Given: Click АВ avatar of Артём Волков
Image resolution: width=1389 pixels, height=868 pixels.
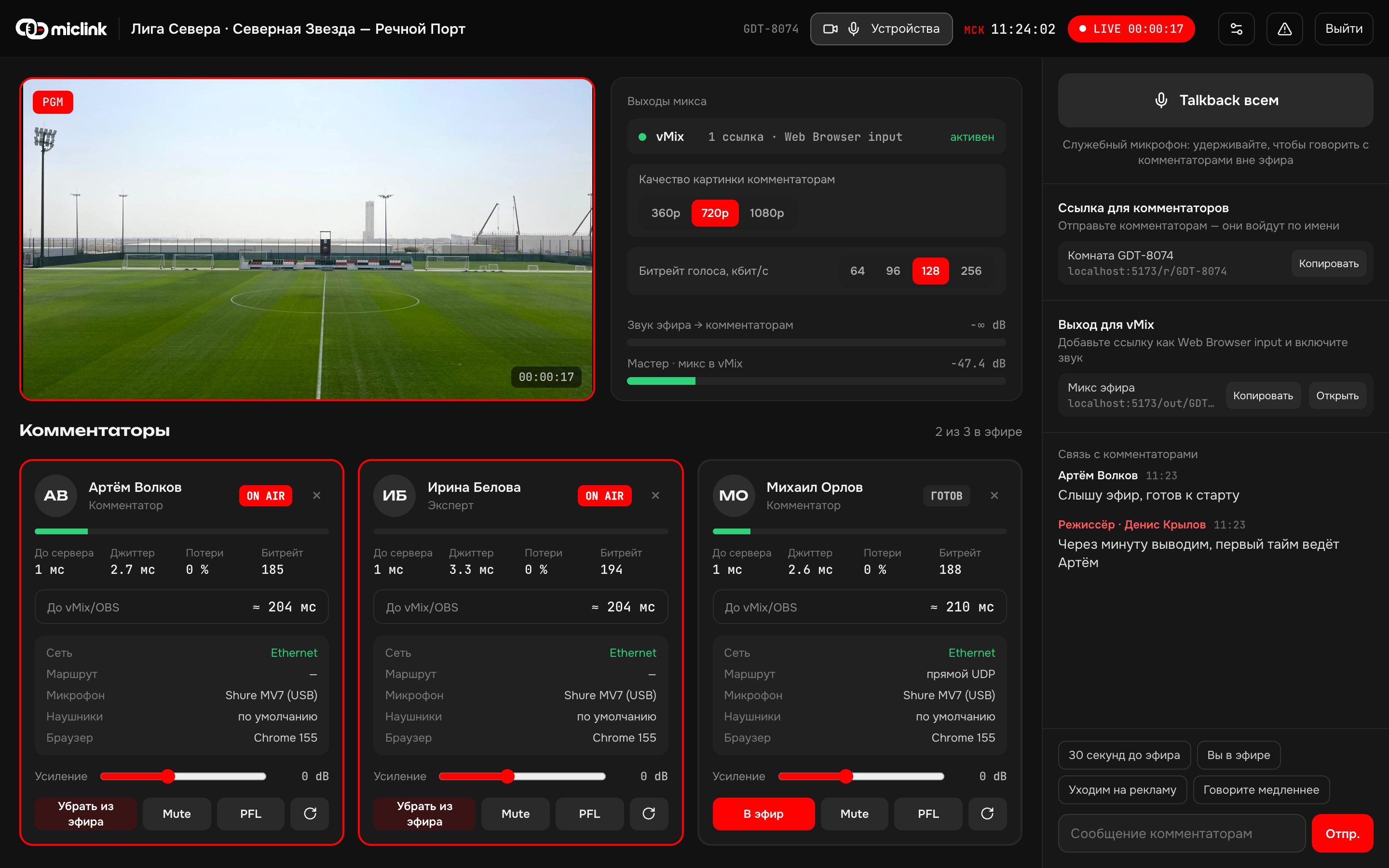Looking at the screenshot, I should click(x=55, y=495).
